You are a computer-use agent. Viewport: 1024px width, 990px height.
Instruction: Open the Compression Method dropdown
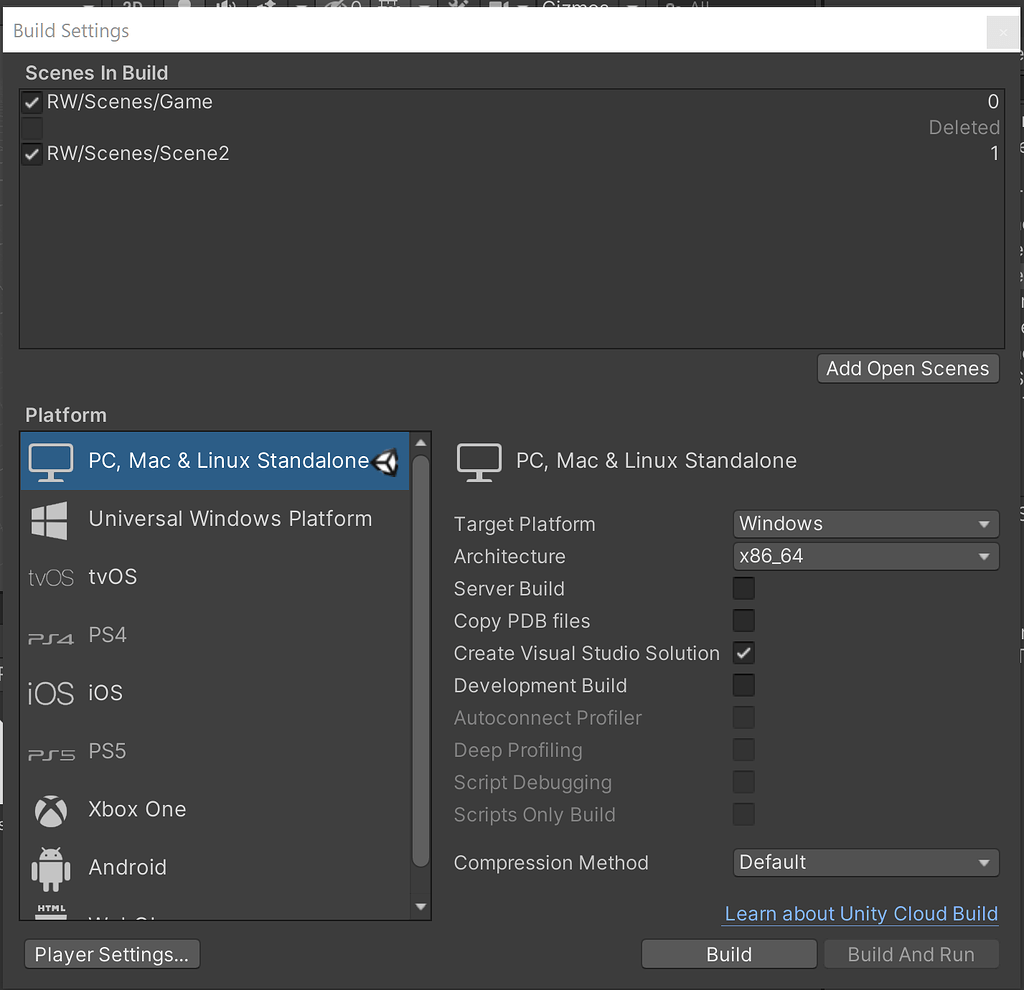pos(865,862)
